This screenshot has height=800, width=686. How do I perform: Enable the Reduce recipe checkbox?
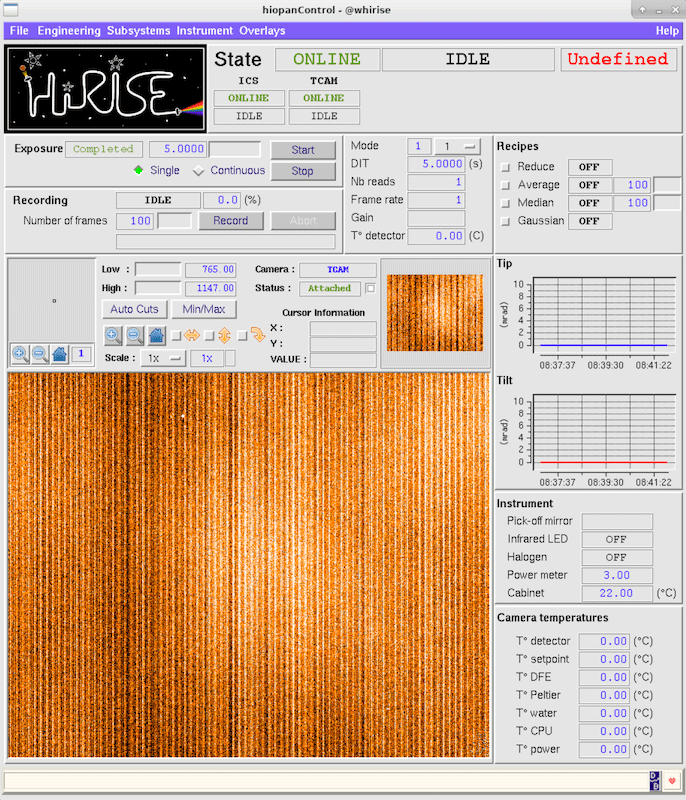tap(505, 167)
